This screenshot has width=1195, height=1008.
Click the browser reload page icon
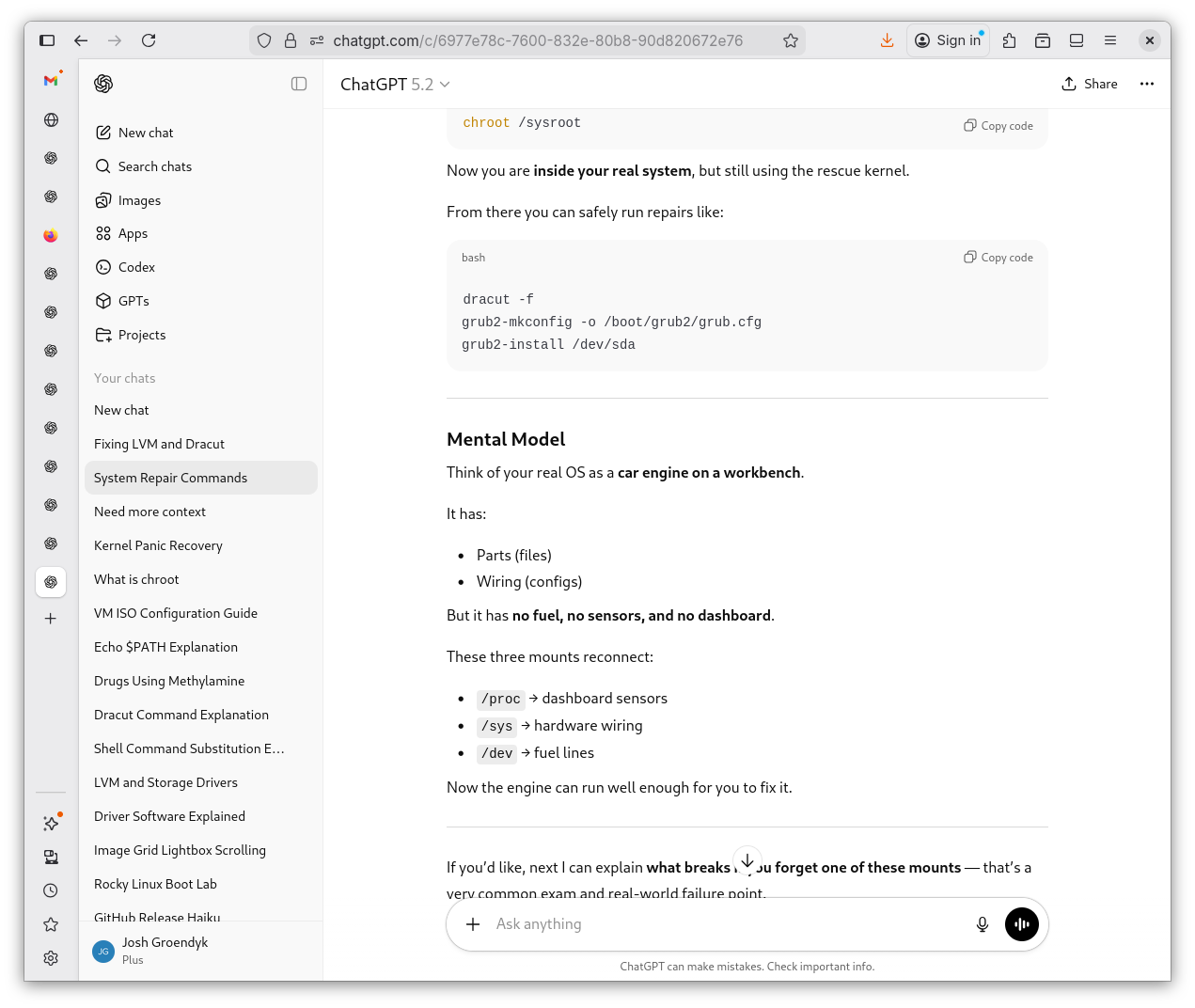[149, 40]
